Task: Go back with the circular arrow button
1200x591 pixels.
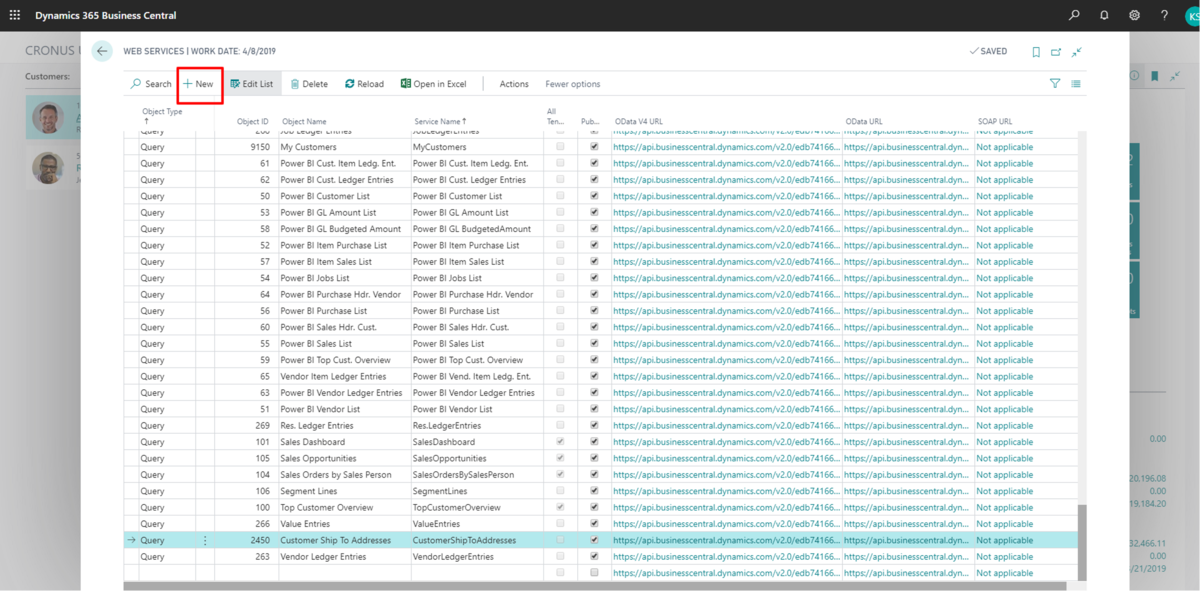Action: click(x=102, y=51)
